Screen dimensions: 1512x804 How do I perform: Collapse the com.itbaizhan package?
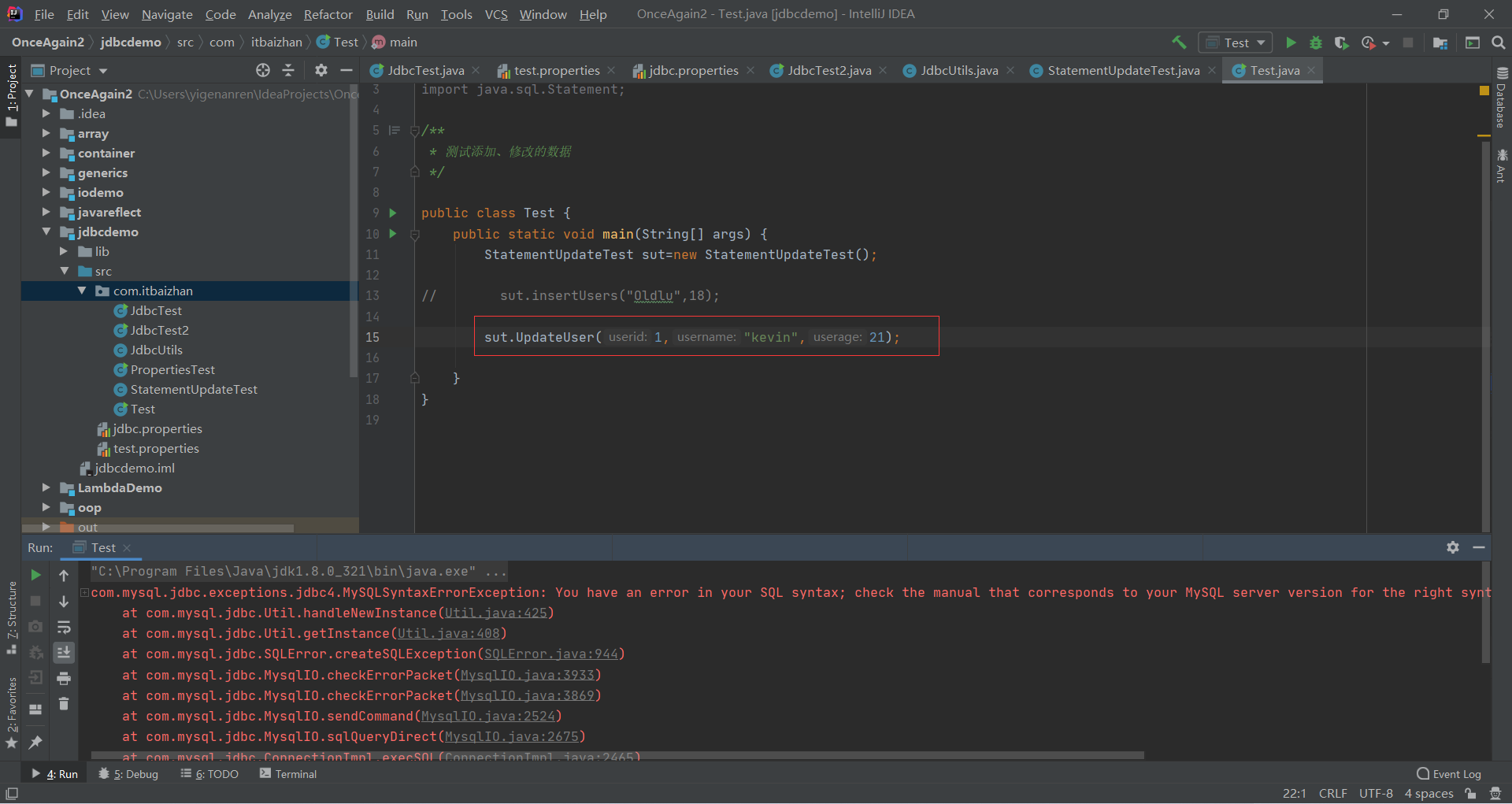tap(82, 291)
